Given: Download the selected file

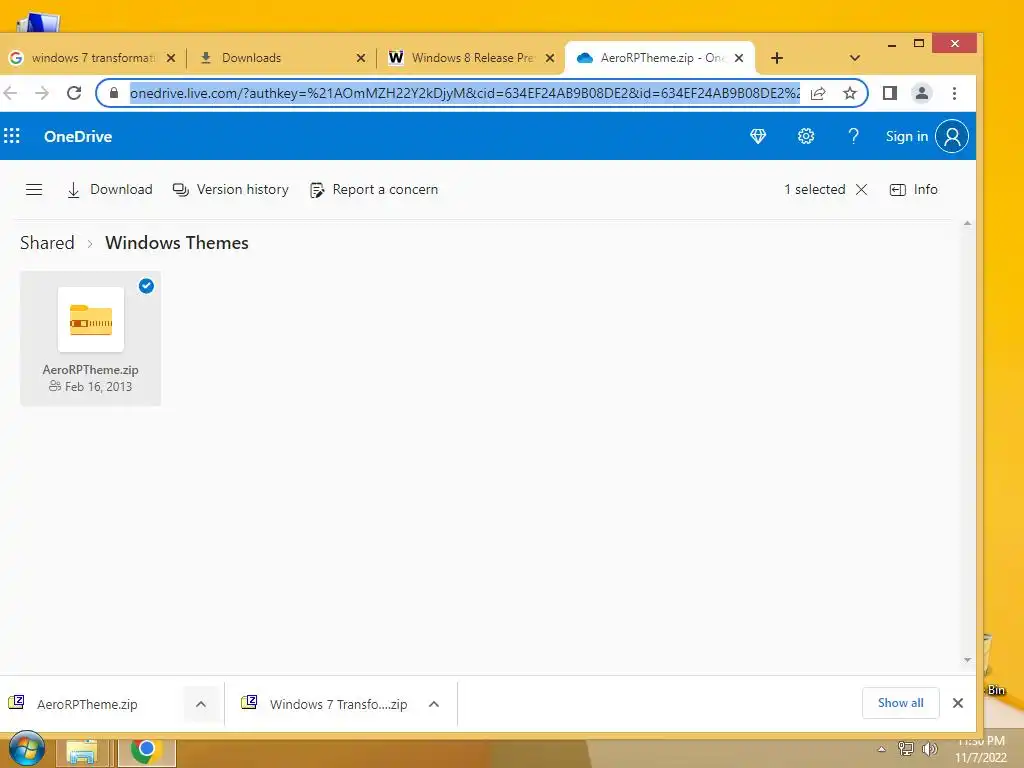Looking at the screenshot, I should coord(110,189).
